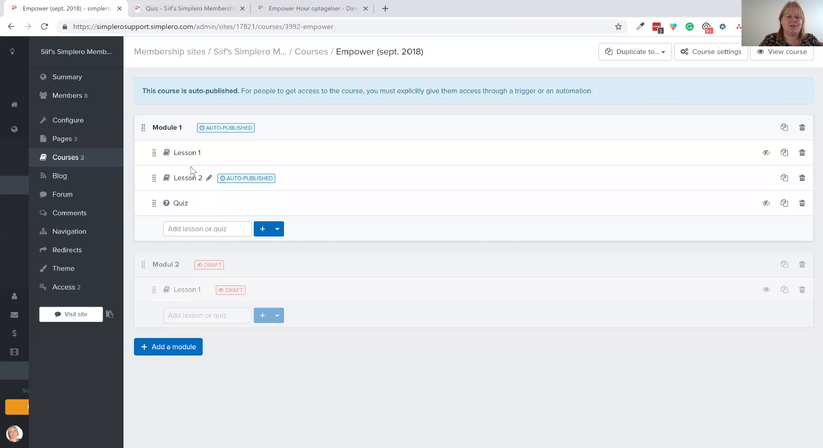823x448 pixels.
Task: Delete the Quiz with trash icon
Action: [x=802, y=203]
